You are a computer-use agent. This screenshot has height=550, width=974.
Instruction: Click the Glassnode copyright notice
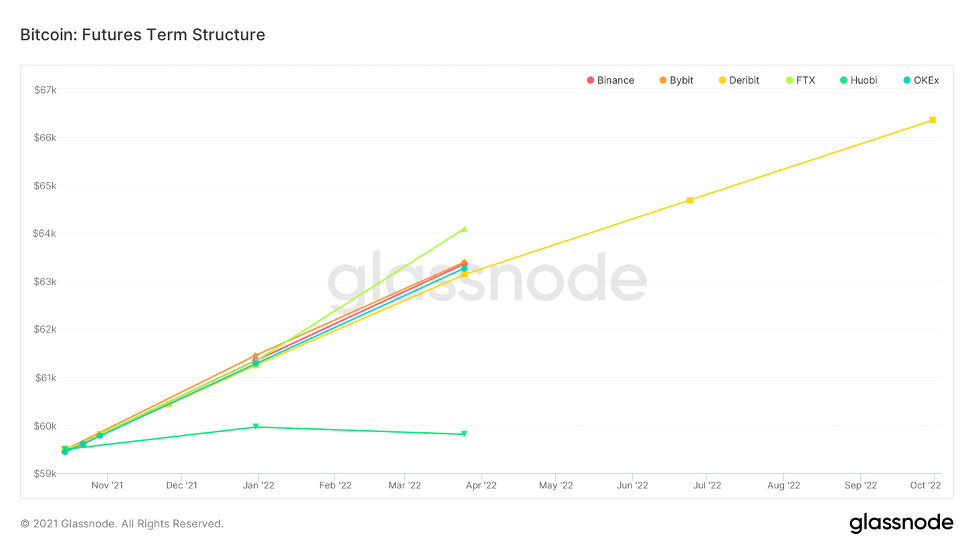pyautogui.click(x=122, y=524)
